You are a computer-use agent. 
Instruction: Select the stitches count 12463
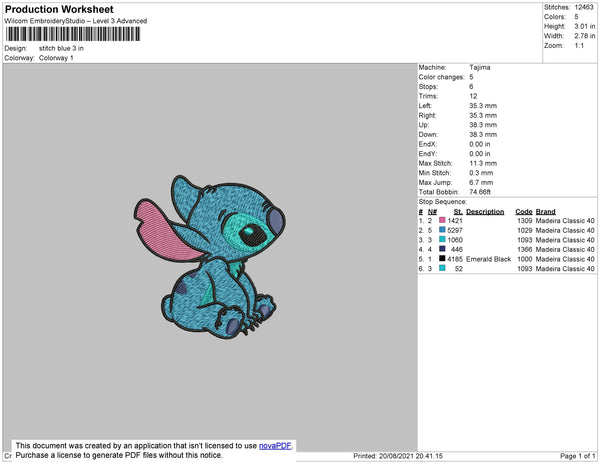coord(584,7)
